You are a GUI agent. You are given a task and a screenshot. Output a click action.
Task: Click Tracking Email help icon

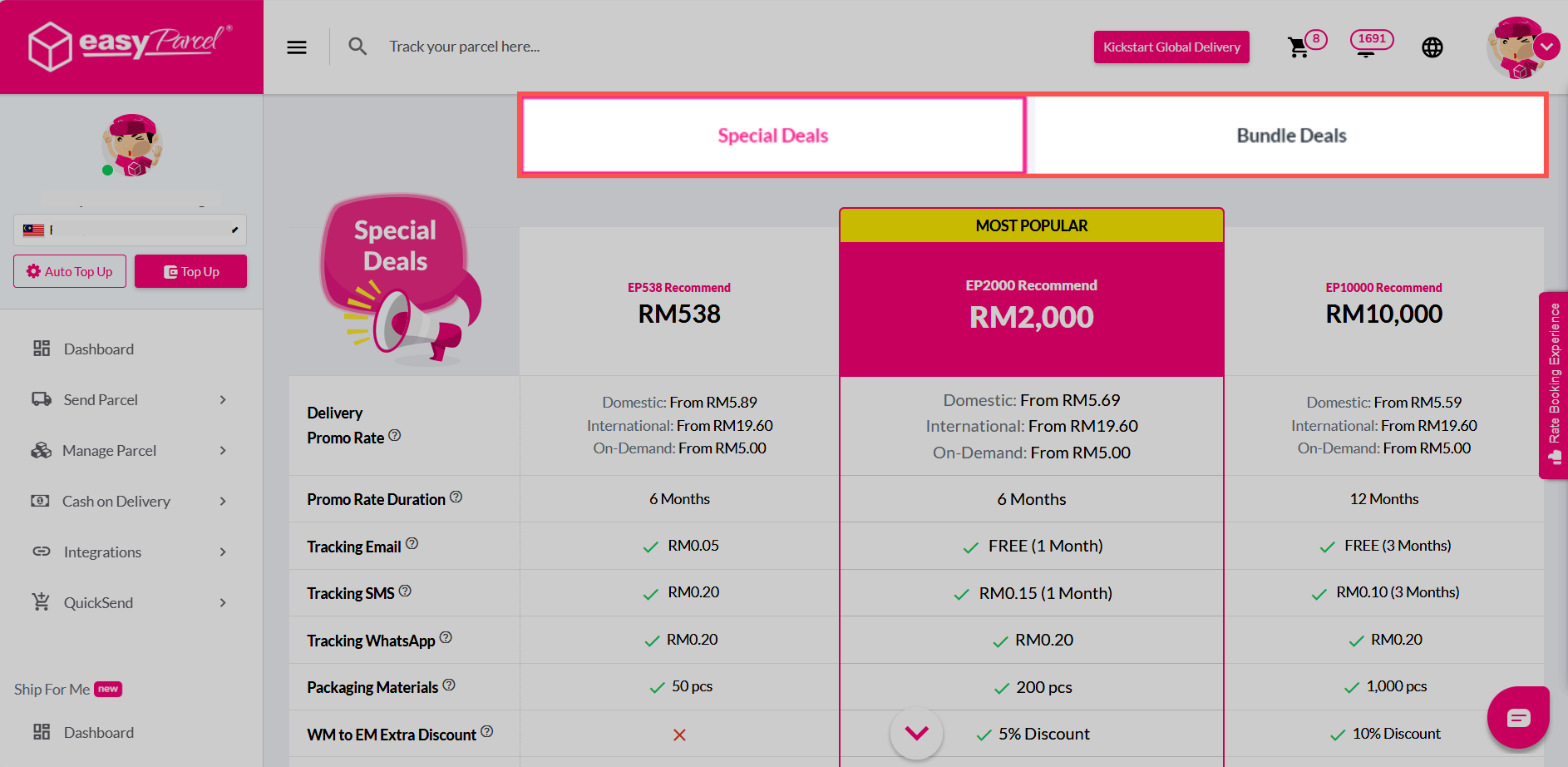point(412,544)
